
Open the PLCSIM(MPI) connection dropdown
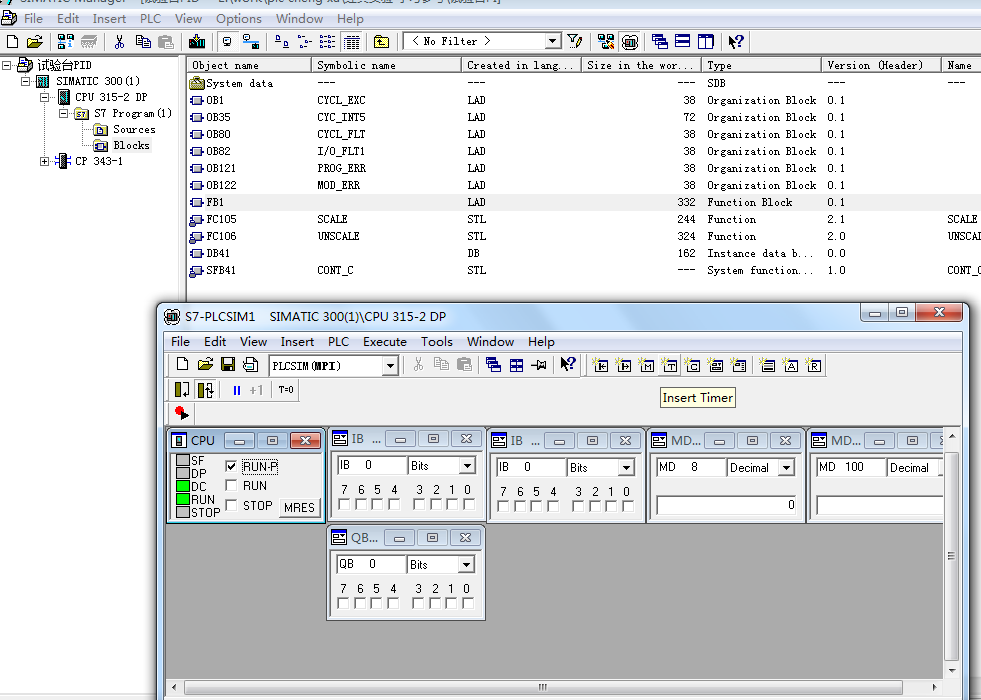[390, 365]
